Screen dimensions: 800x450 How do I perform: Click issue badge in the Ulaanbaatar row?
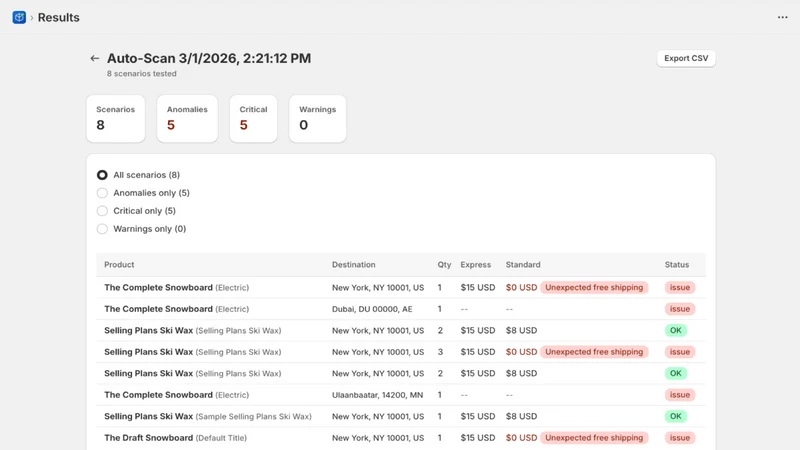[680, 395]
